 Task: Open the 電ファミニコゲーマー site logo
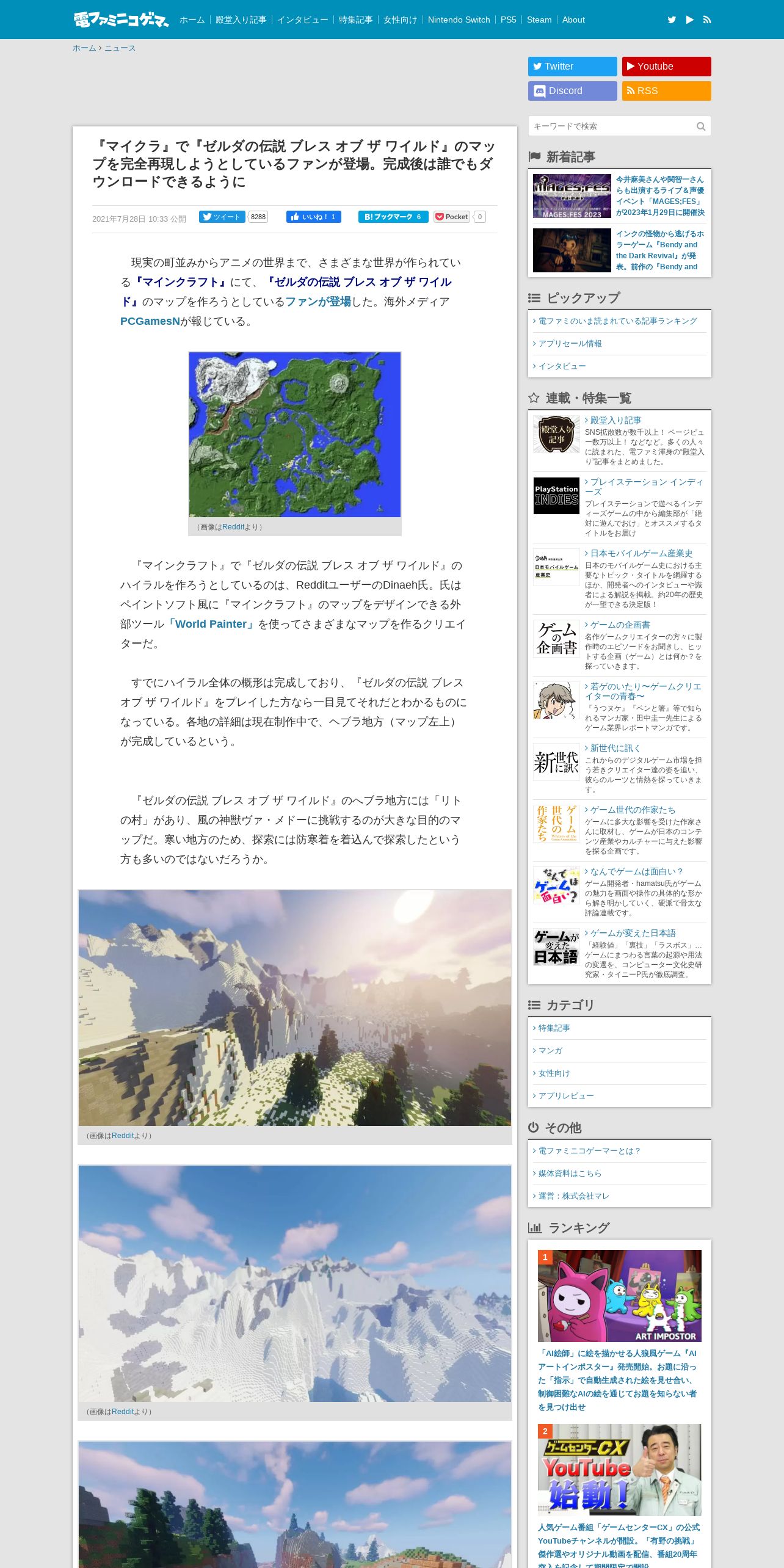tap(121, 20)
